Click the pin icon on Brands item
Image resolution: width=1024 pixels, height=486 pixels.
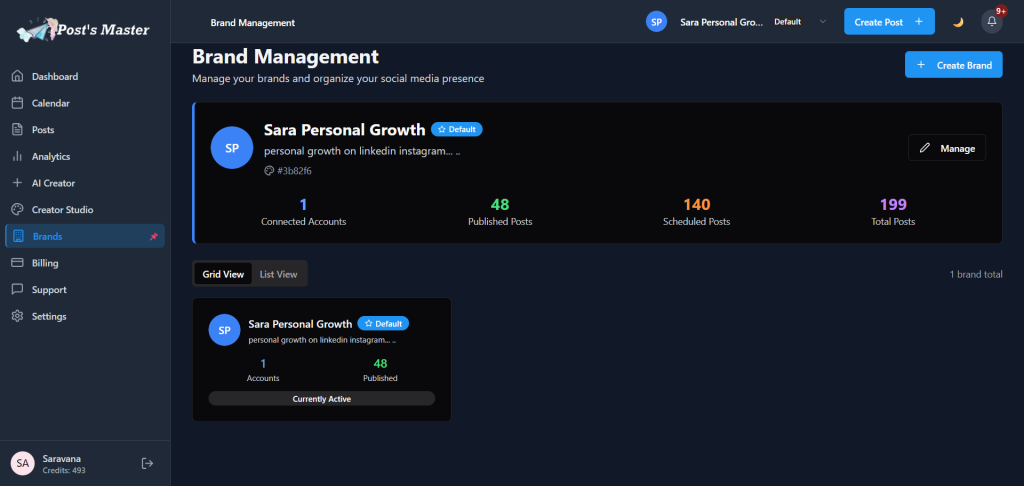[153, 237]
